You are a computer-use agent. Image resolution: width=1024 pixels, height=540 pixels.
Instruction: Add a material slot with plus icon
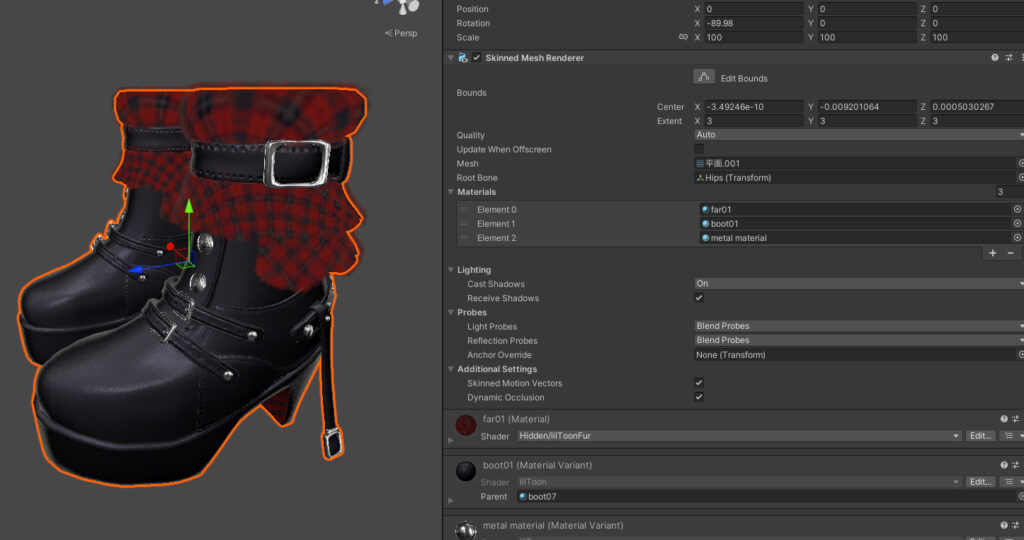tap(992, 253)
